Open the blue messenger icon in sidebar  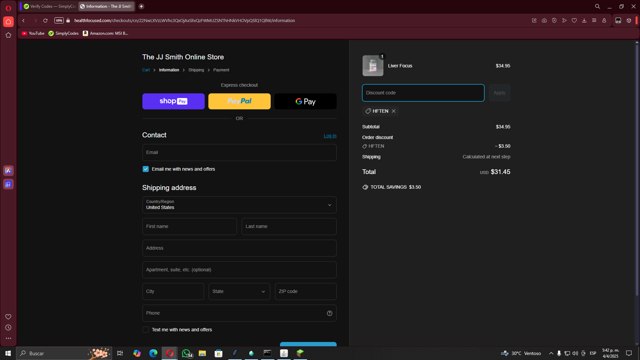(x=8, y=184)
